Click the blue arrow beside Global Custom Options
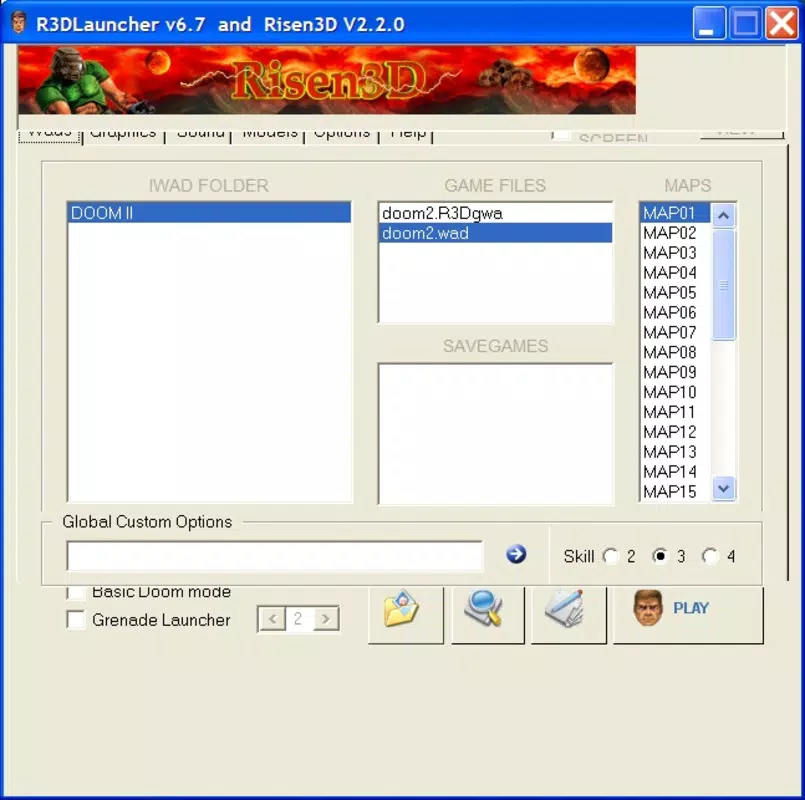 pos(516,555)
